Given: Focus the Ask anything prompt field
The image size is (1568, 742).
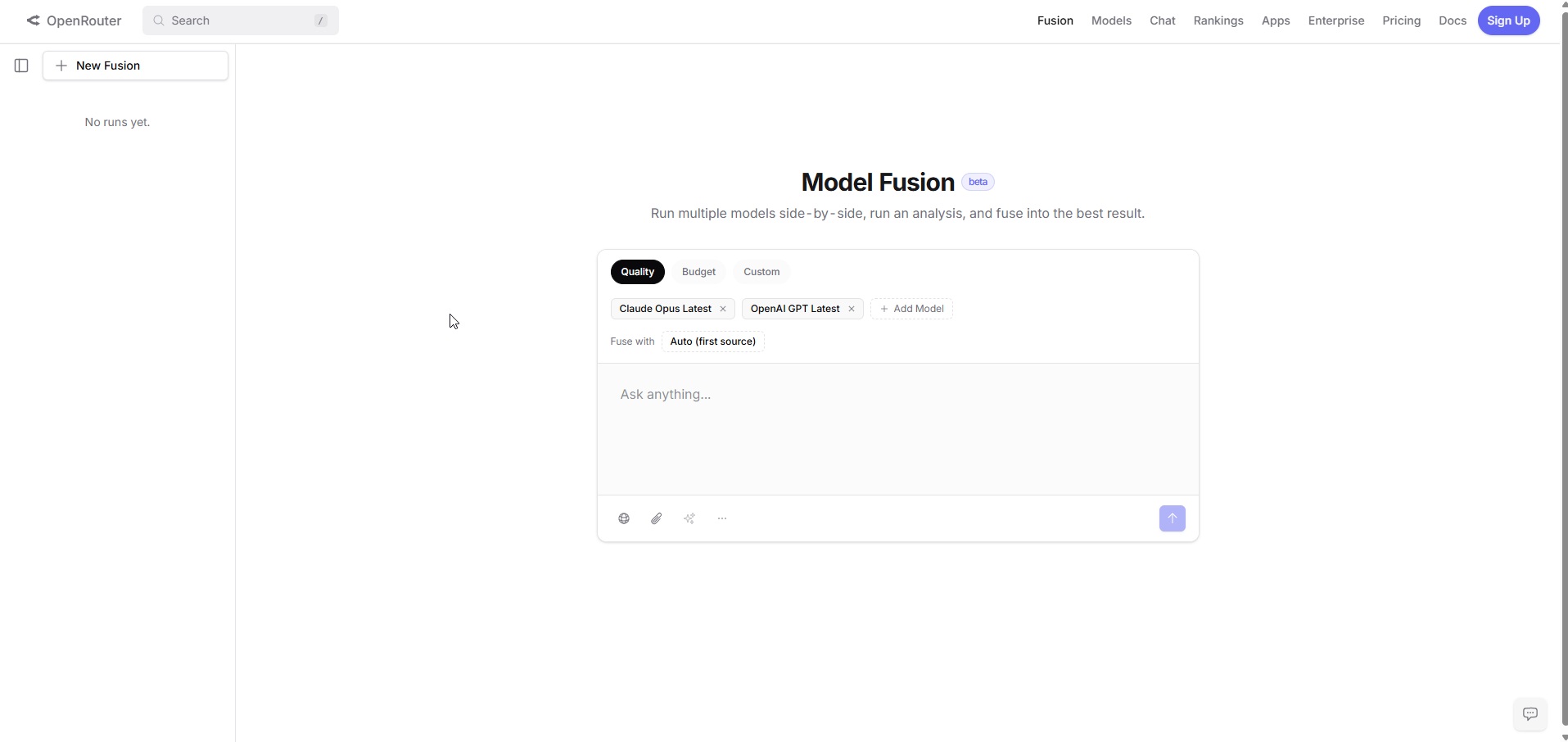Looking at the screenshot, I should (898, 429).
